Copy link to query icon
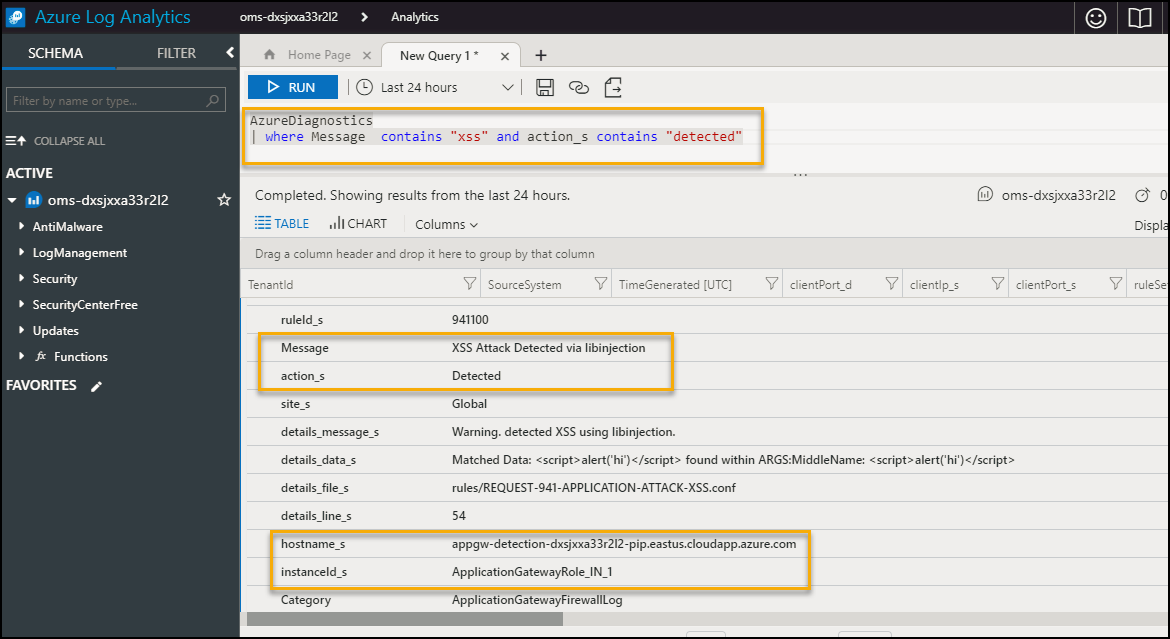The width and height of the screenshot is (1170, 639). [579, 87]
